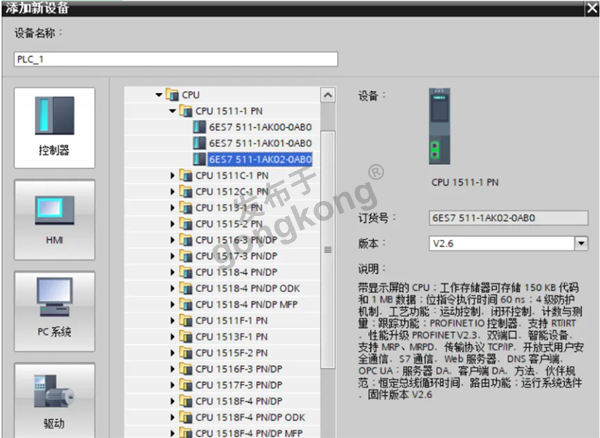Click folder icon of CPU 1518-4 PN/DP ODK
The image size is (600, 438).
(186, 288)
